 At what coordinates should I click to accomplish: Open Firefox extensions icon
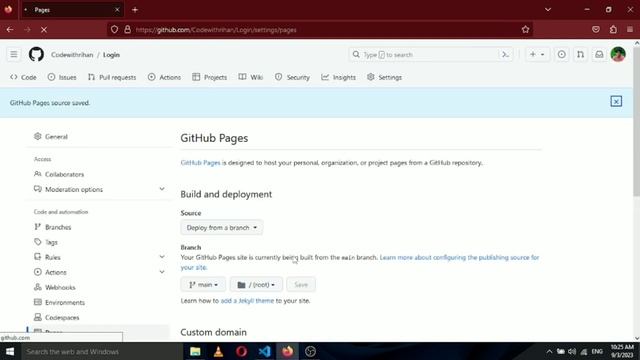(613, 29)
